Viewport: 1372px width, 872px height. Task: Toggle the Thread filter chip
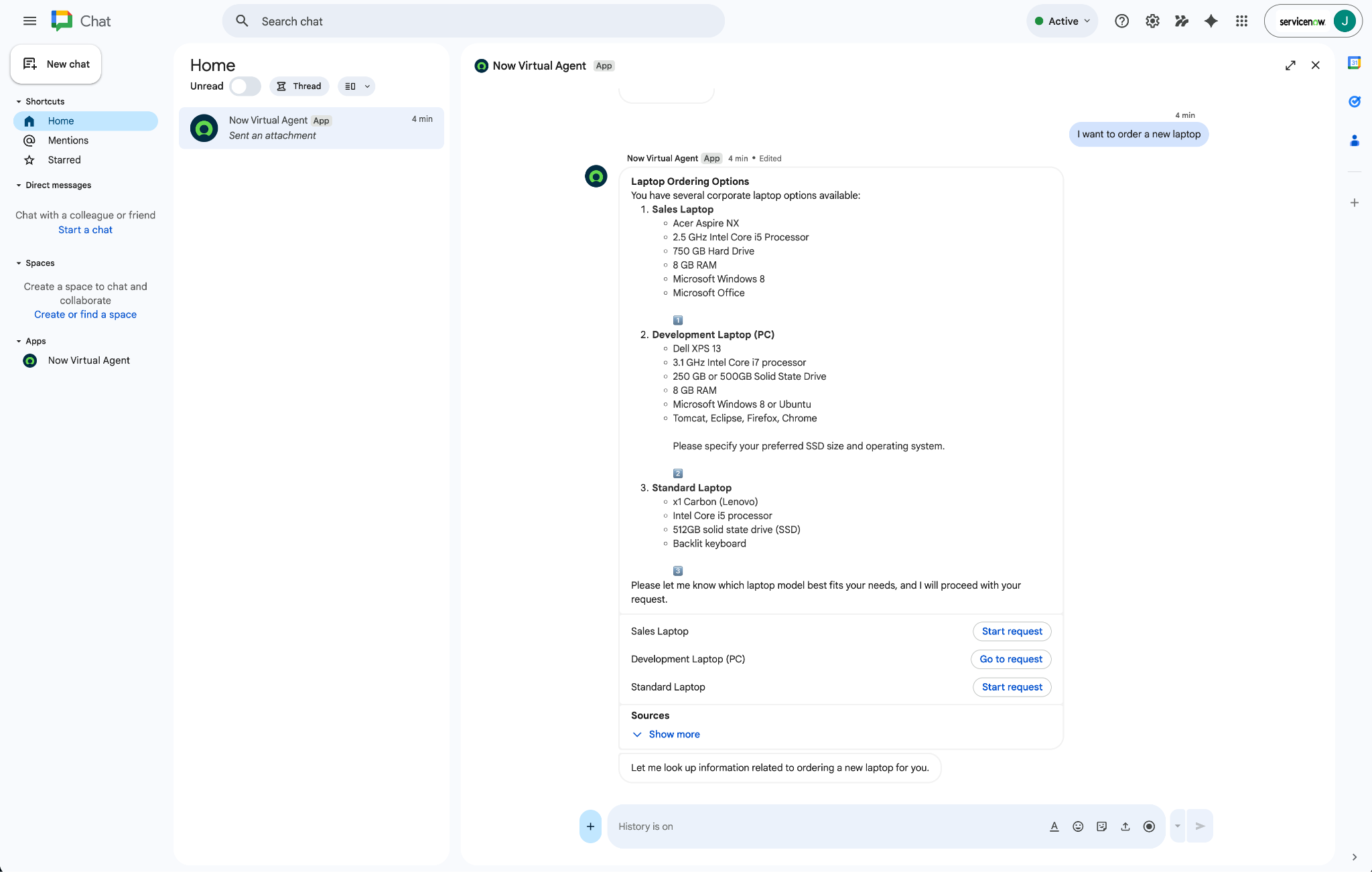click(299, 86)
